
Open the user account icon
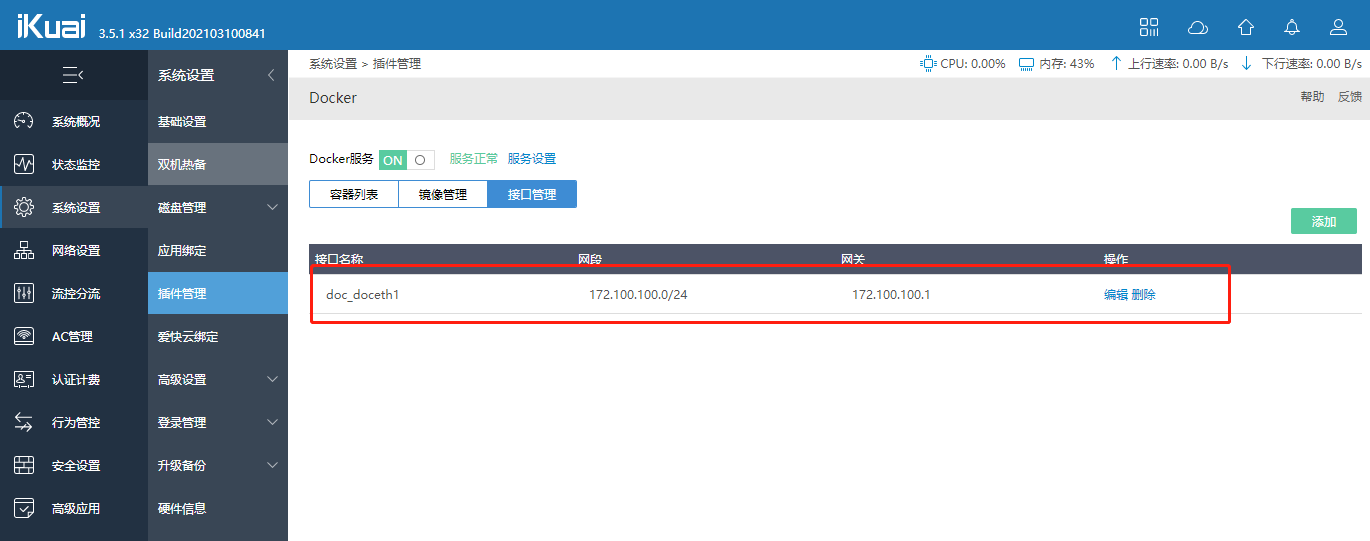click(1338, 27)
